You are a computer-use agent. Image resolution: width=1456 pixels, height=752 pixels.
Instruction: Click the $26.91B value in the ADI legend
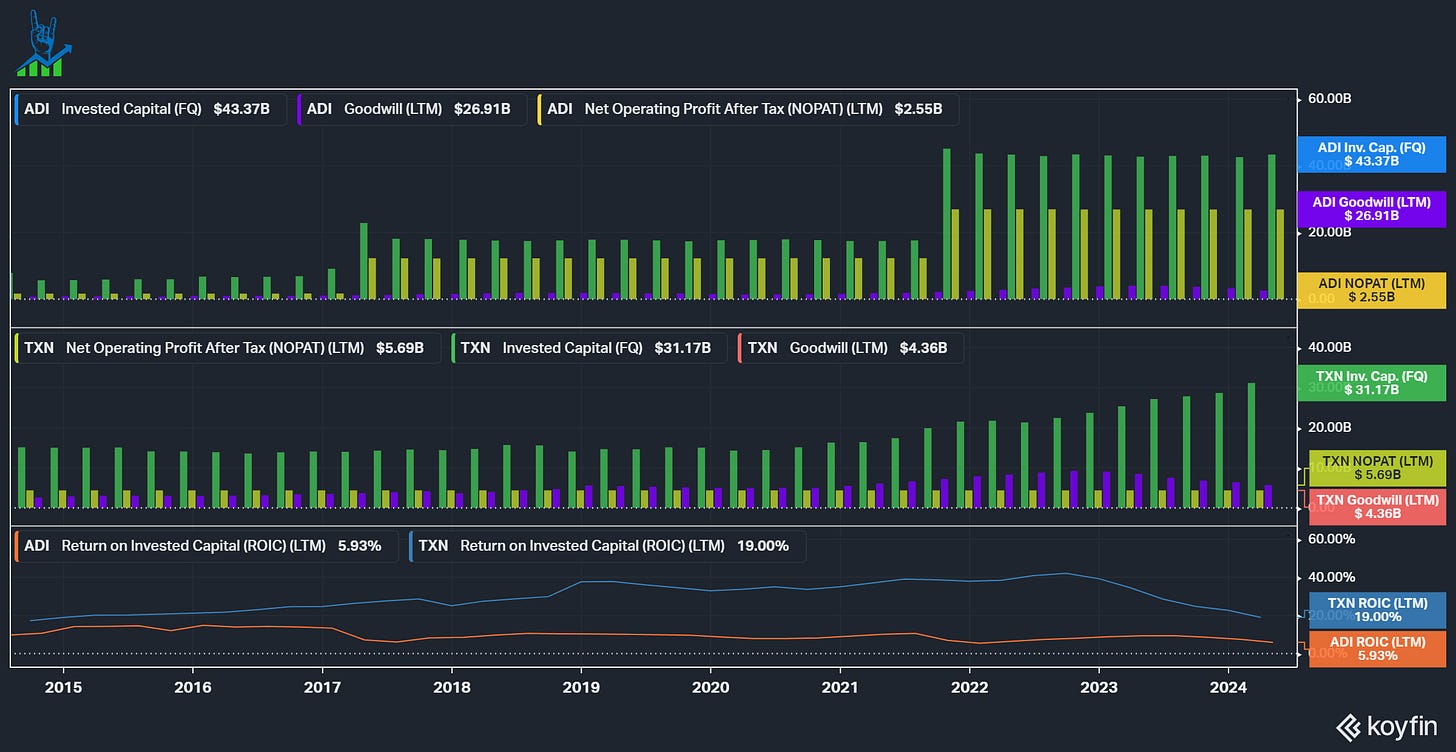[482, 109]
